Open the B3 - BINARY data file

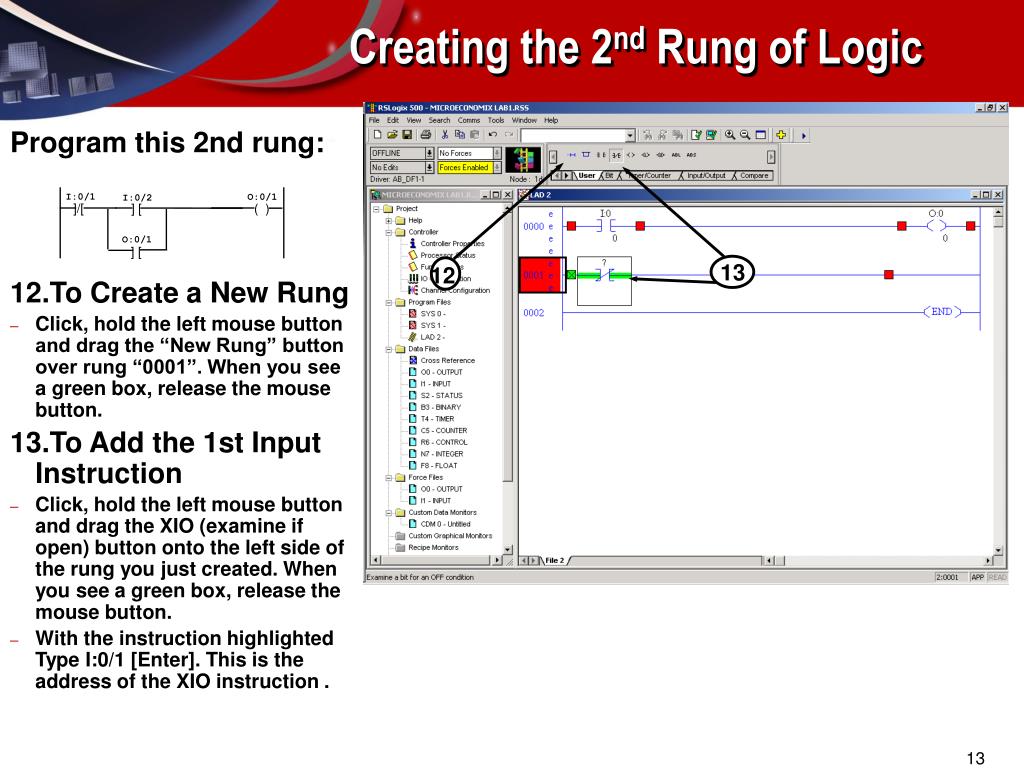(440, 408)
